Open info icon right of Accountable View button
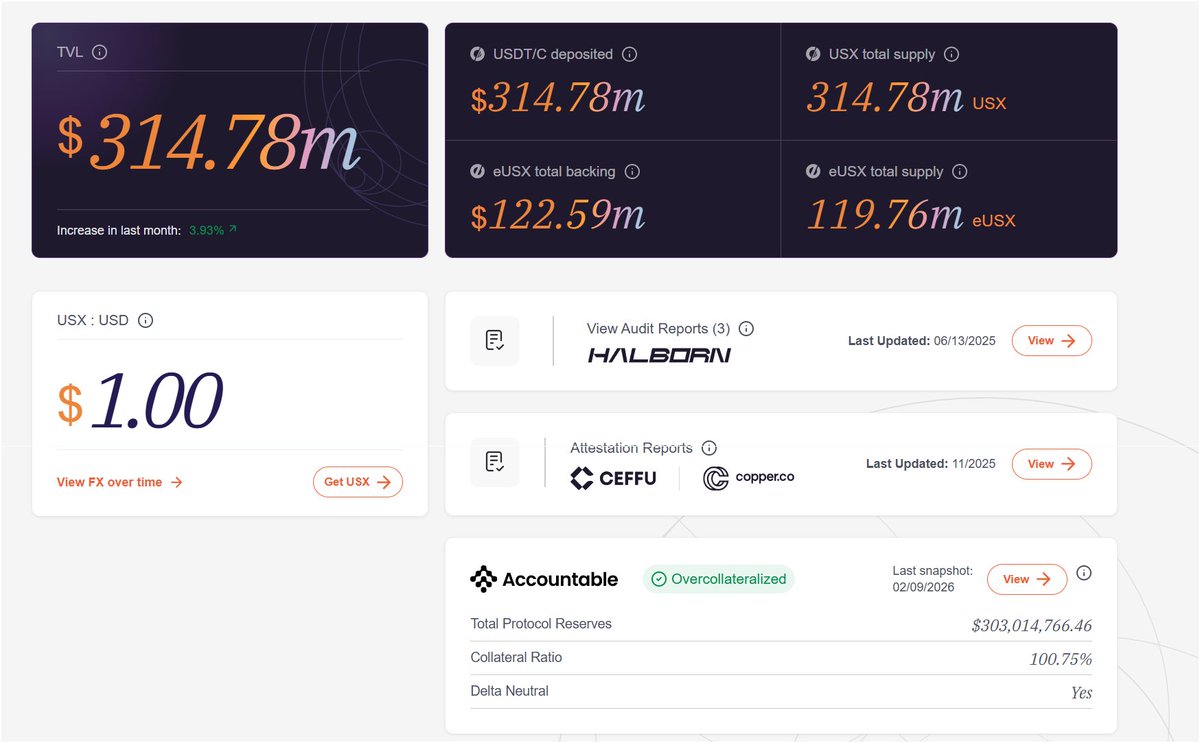This screenshot has height=743, width=1200. click(x=1084, y=573)
